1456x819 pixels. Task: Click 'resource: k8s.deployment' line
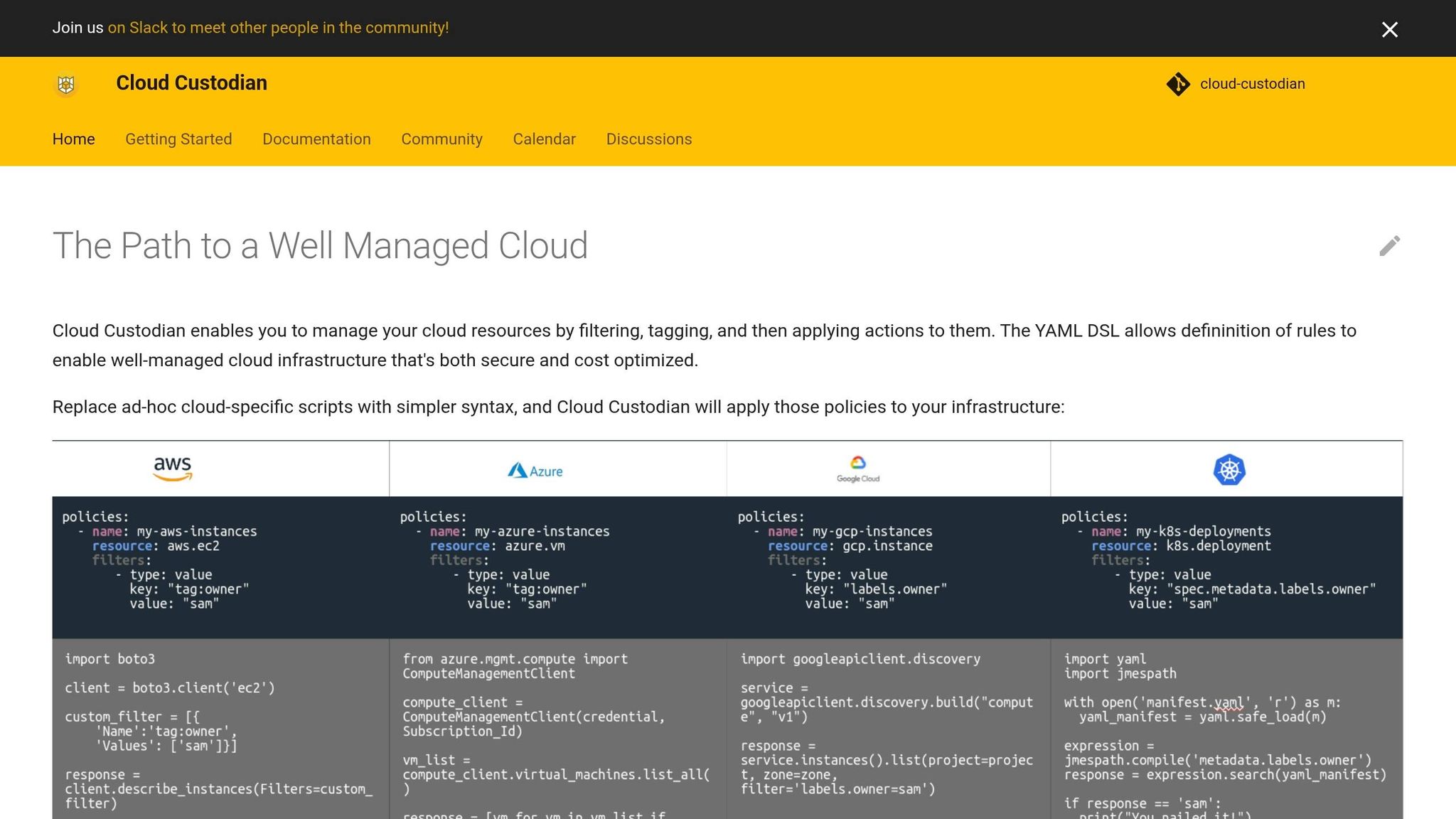(x=1181, y=546)
